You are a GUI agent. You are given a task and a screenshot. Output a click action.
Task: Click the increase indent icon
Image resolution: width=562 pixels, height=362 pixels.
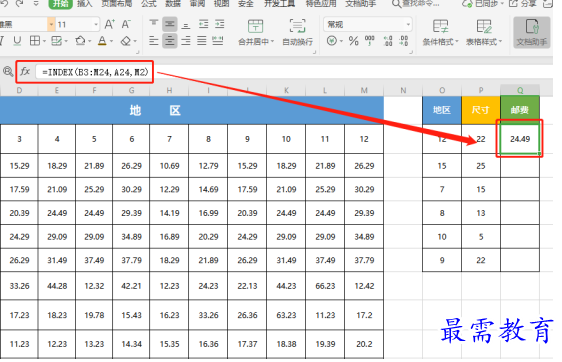click(219, 24)
